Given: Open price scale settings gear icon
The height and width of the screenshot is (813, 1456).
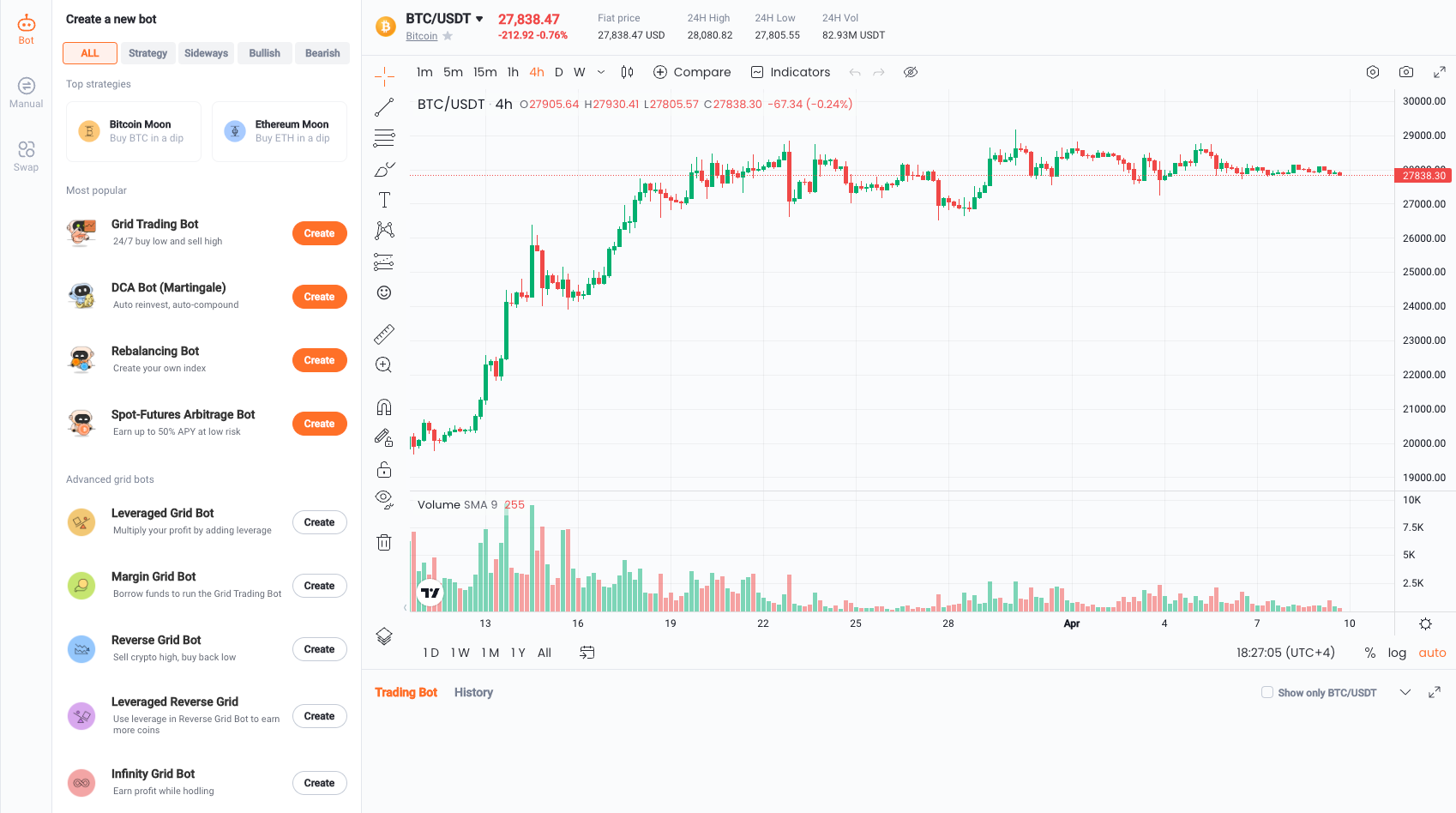Looking at the screenshot, I should [1425, 623].
